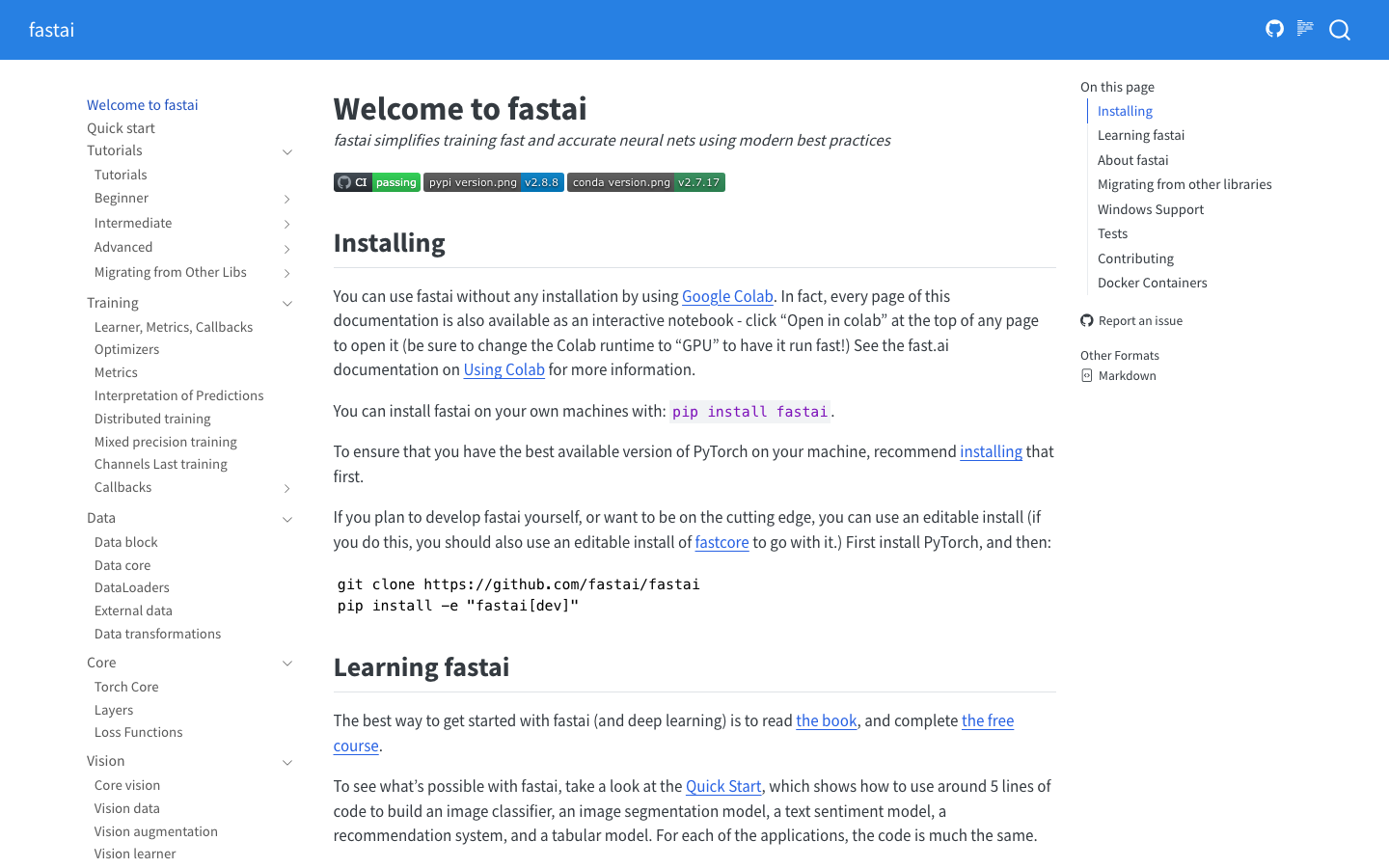The width and height of the screenshot is (1389, 868).
Task: Open Interpretation of Predictions page
Action: point(178,395)
